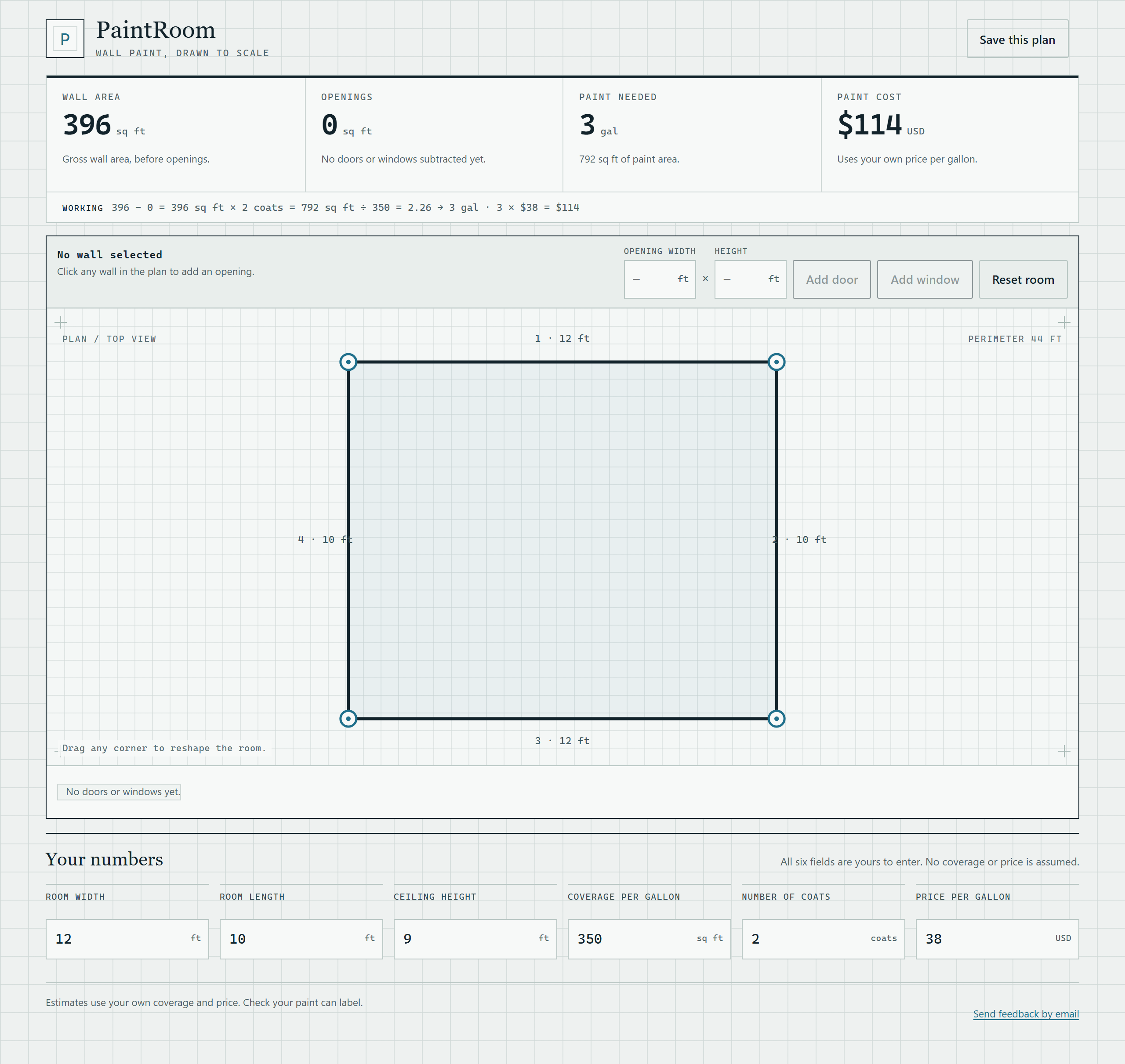Edit the Number of Coats field
Viewport: 1125px width, 1064px height.
(823, 939)
